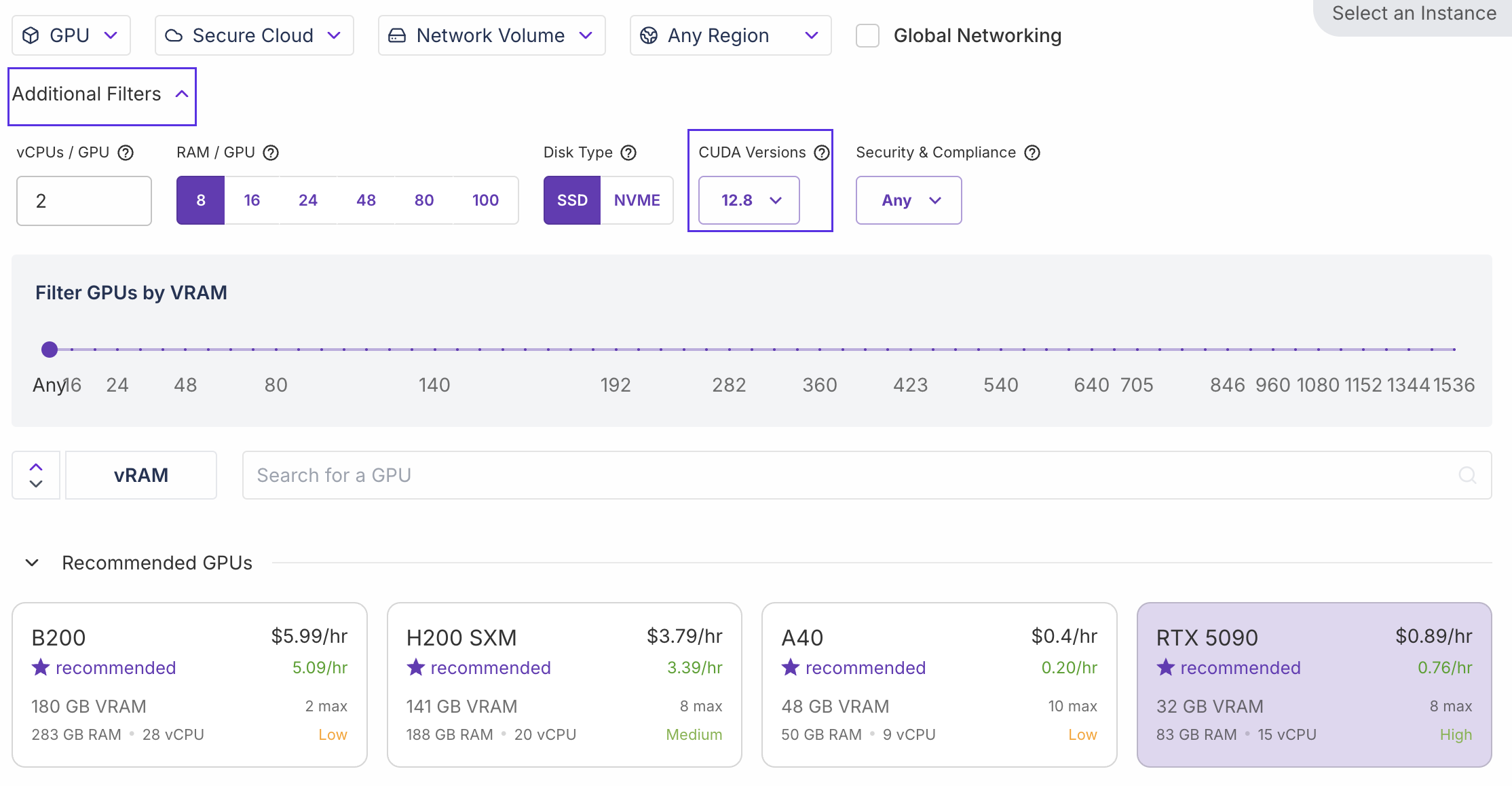The width and height of the screenshot is (1512, 786).
Task: Click the search magnifier icon
Action: pos(1467,475)
